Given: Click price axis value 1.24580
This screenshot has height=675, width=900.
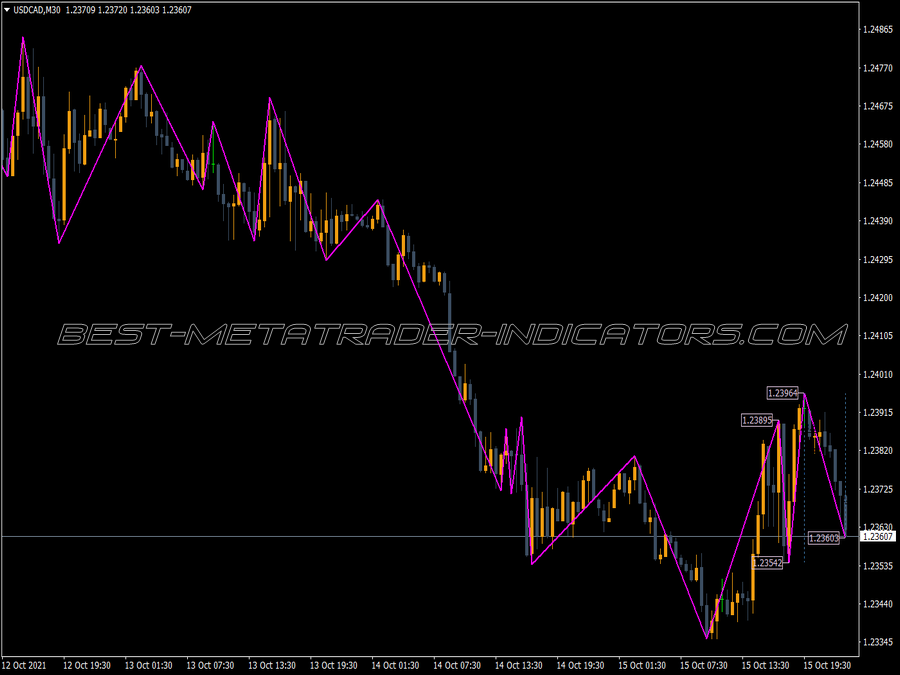Looking at the screenshot, I should point(878,144).
